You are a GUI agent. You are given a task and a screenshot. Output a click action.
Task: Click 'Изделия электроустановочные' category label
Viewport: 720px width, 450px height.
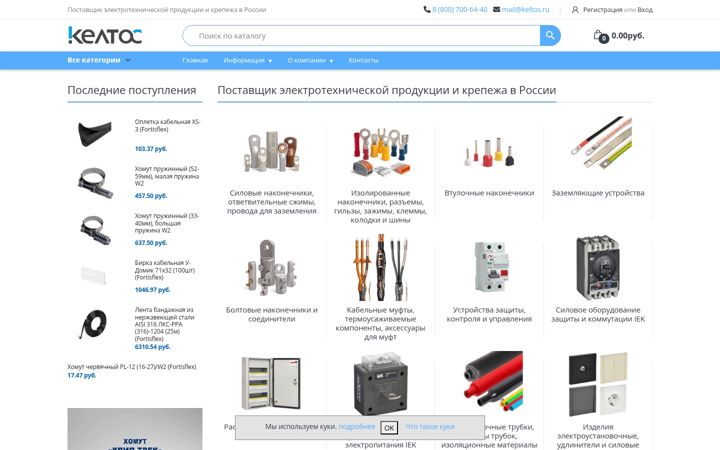coord(598,436)
